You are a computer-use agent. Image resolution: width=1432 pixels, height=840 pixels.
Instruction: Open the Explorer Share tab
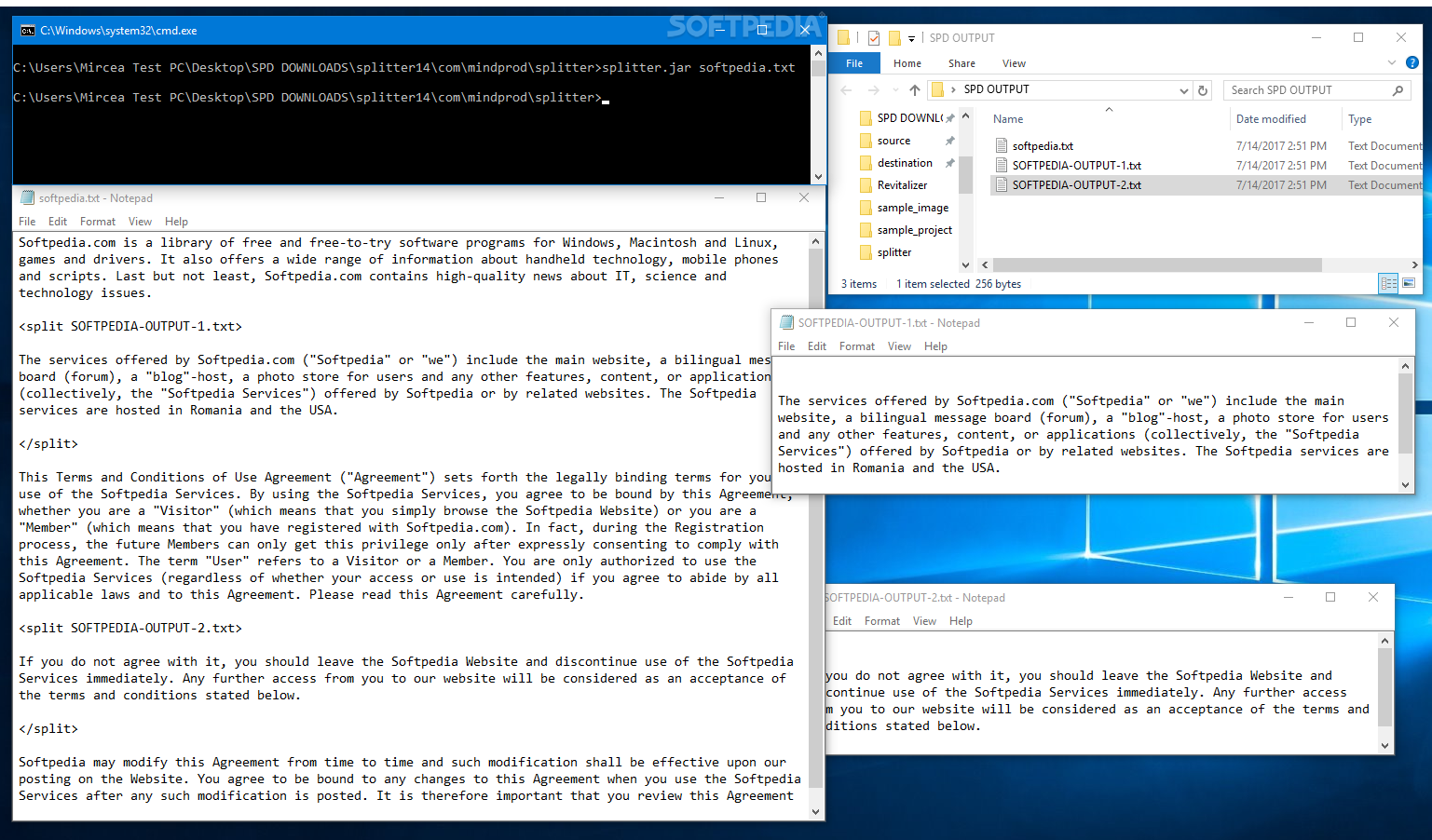962,63
